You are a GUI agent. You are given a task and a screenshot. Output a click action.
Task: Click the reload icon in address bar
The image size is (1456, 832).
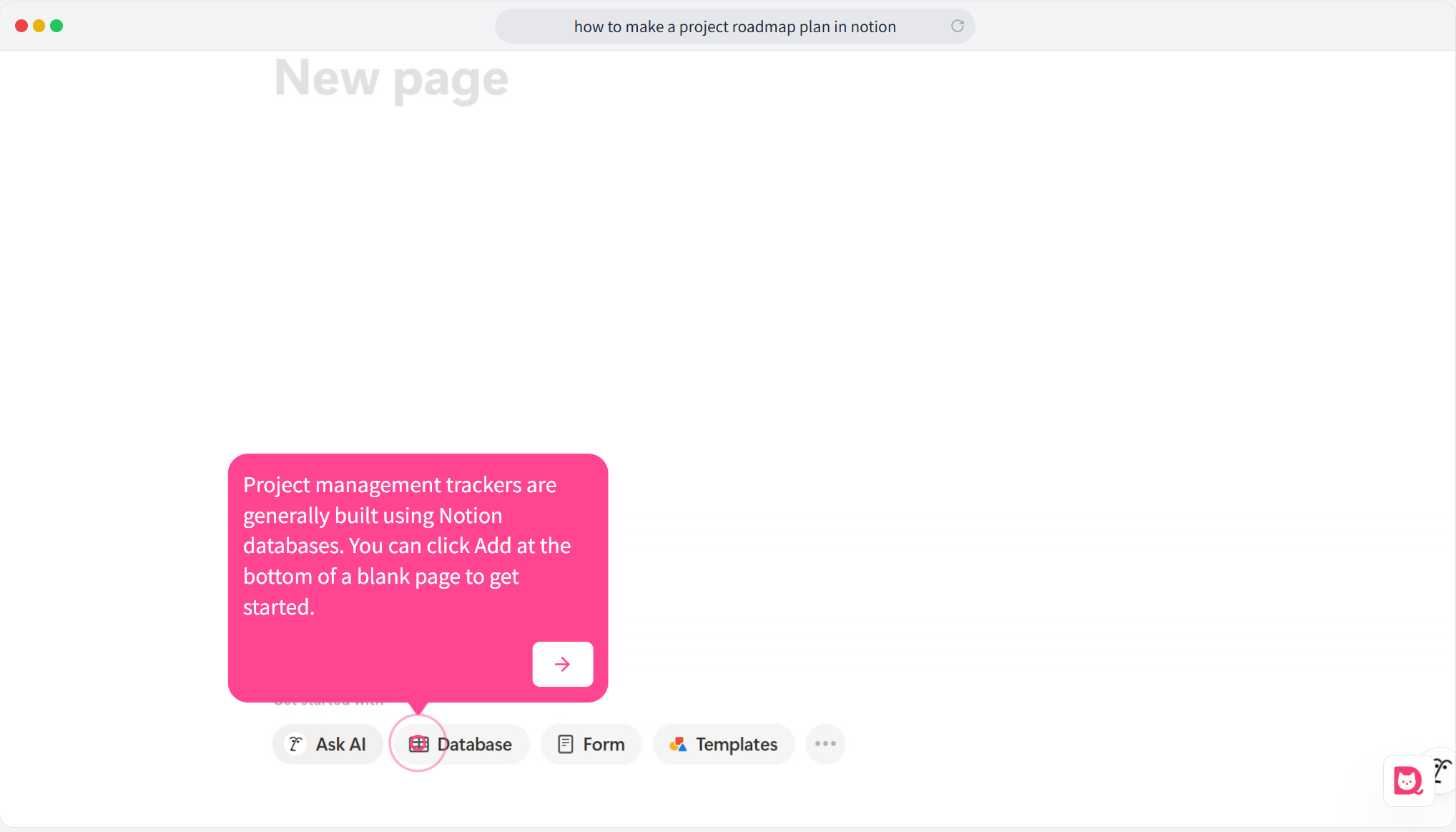957,26
